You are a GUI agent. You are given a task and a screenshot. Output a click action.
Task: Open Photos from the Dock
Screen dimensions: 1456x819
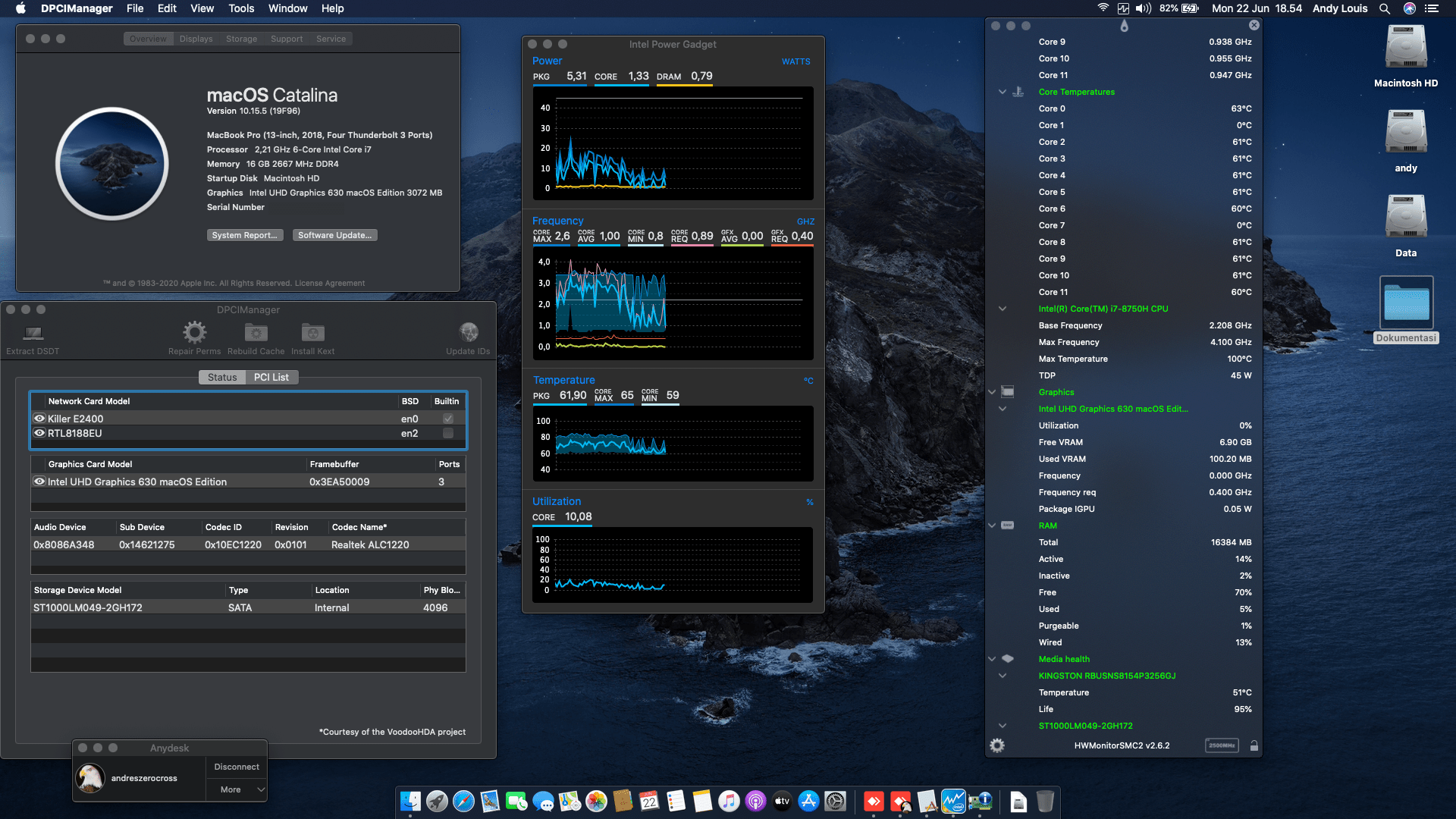[x=596, y=801]
